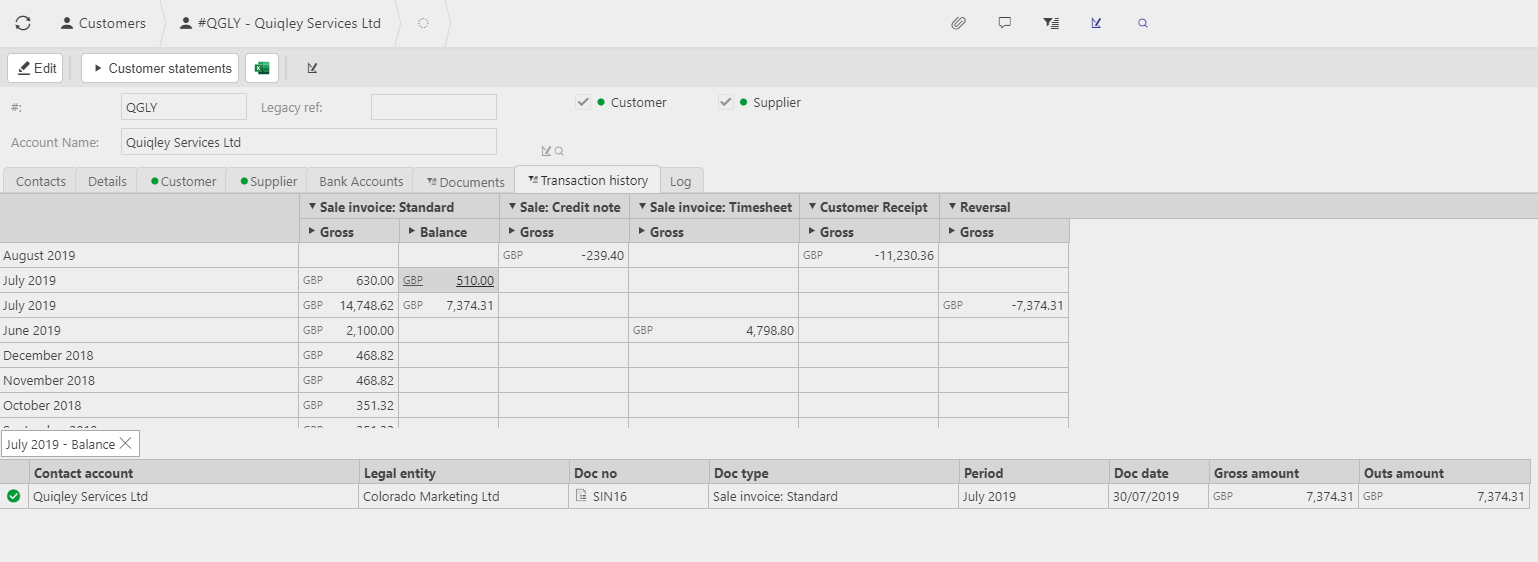The width and height of the screenshot is (1538, 562).
Task: Click the refresh icon in the top-left
Action: (x=23, y=23)
